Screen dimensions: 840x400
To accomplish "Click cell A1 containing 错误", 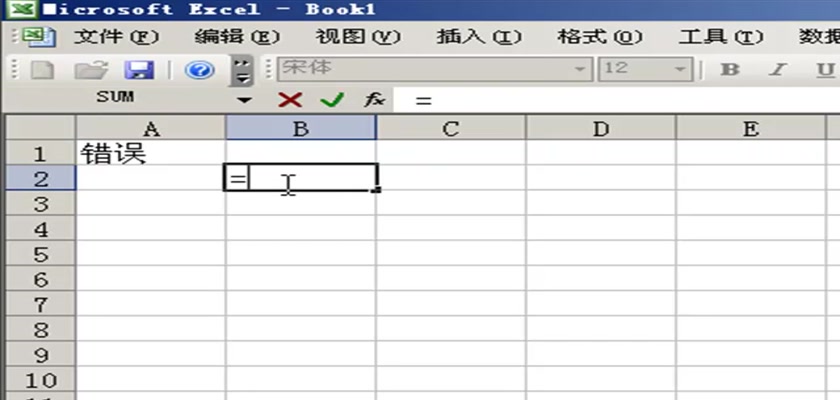I will tap(151, 154).
